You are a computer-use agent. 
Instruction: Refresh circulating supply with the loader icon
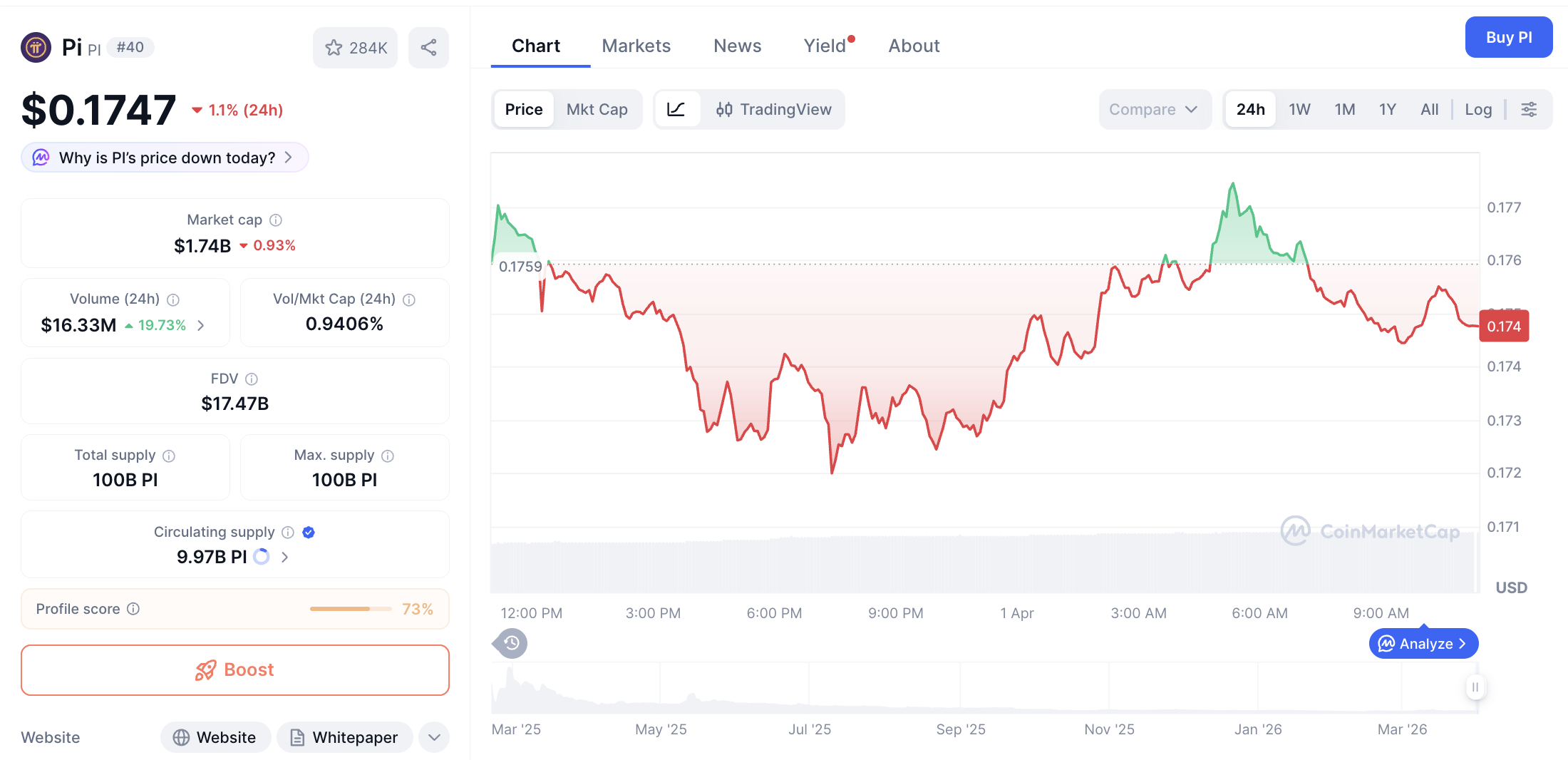[261, 557]
